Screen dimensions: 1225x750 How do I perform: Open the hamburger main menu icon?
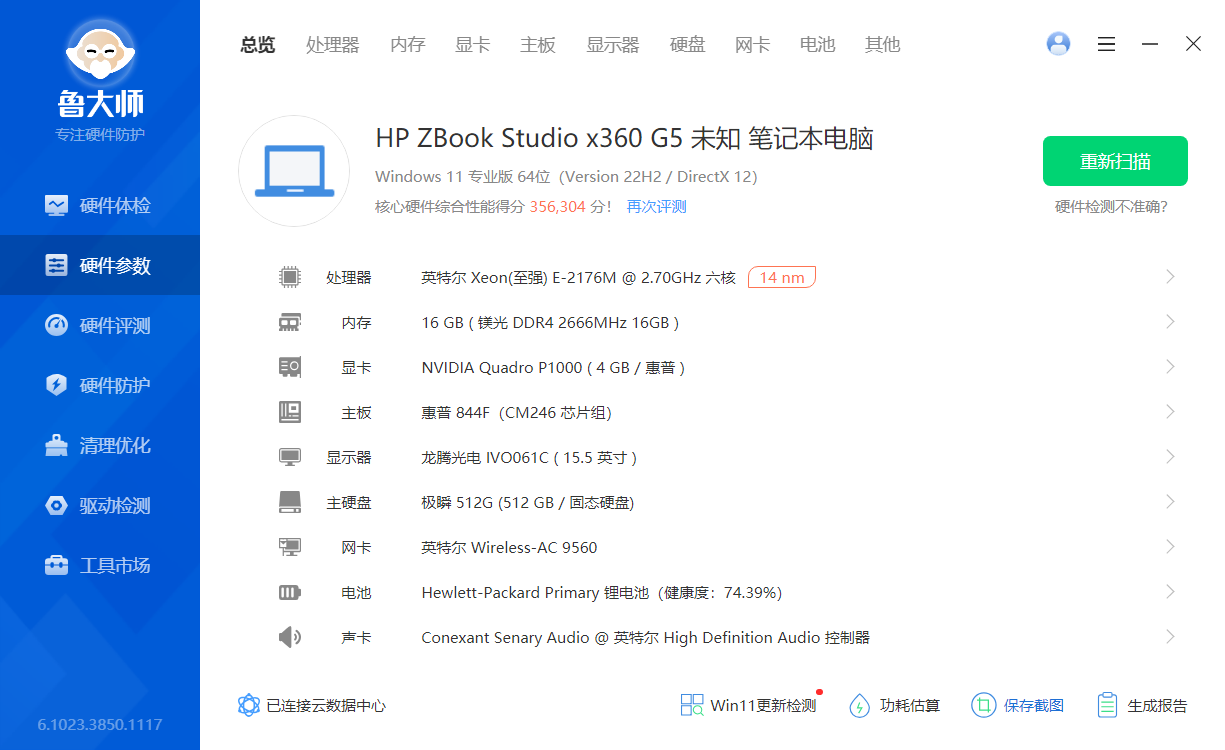(x=1106, y=44)
